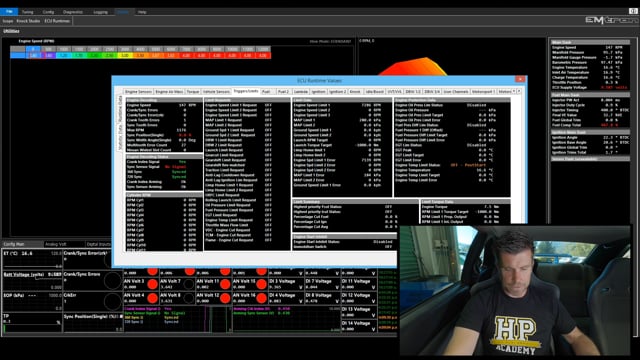640x360 pixels.
Task: Select DI 4 Voltage channel
Action: pyautogui.click(x=287, y=298)
